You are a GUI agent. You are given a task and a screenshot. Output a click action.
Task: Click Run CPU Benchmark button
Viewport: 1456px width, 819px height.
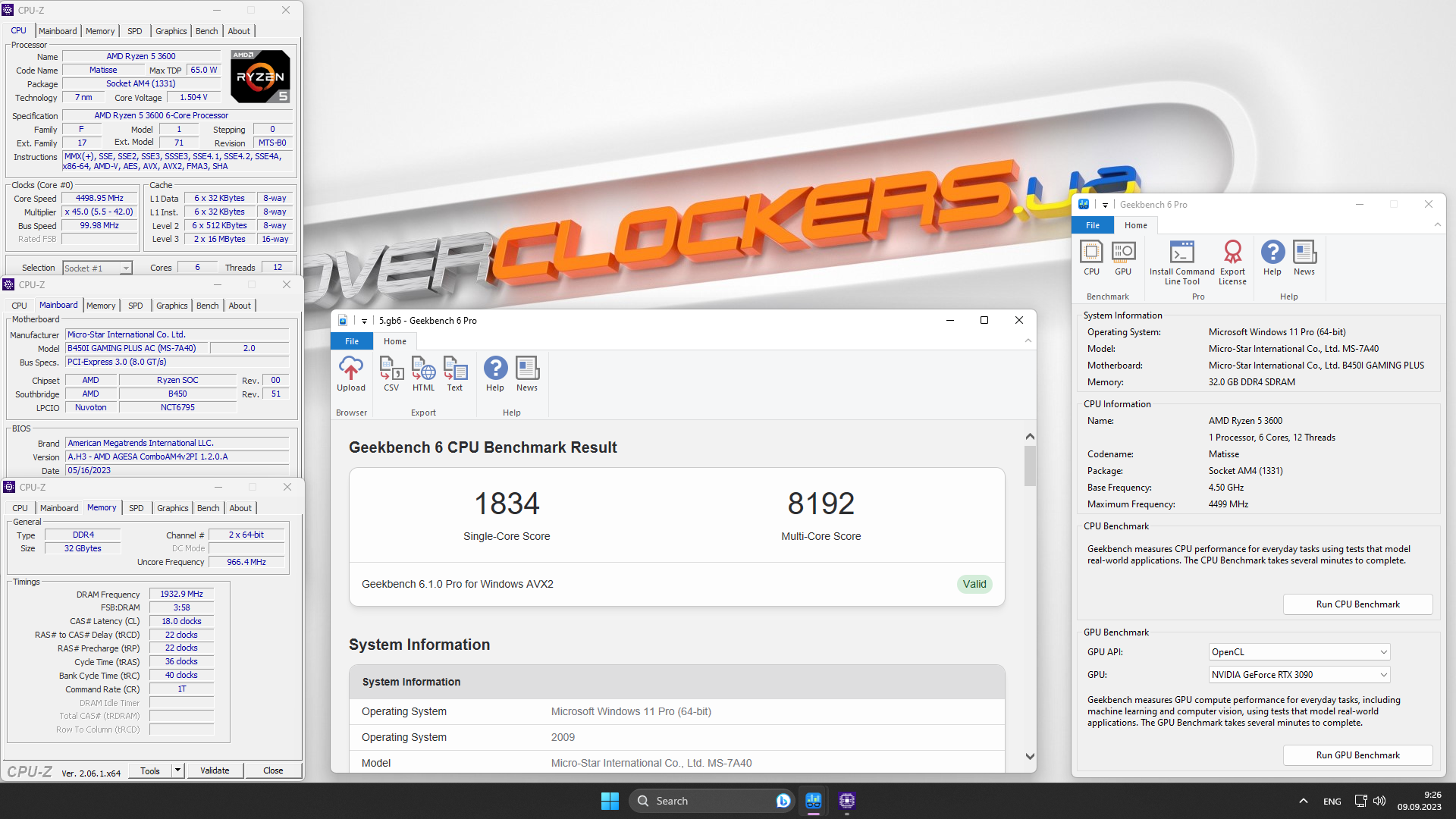pyautogui.click(x=1357, y=604)
